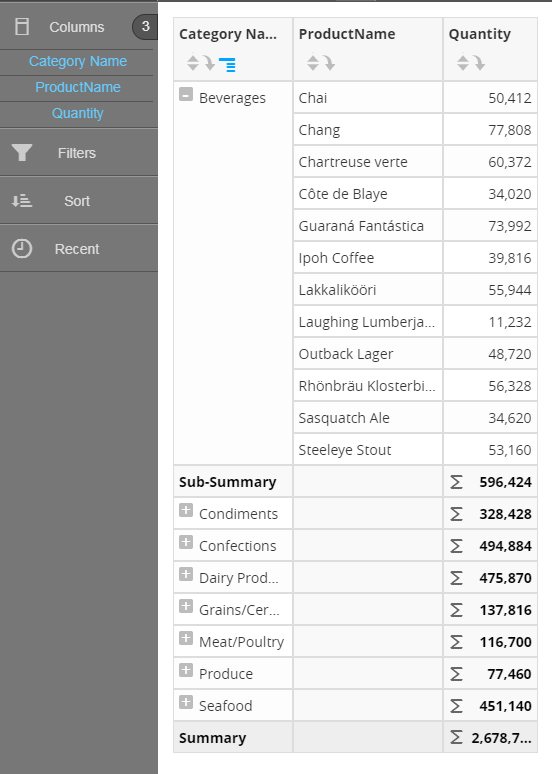Open the Filters funnel icon

click(x=22, y=153)
